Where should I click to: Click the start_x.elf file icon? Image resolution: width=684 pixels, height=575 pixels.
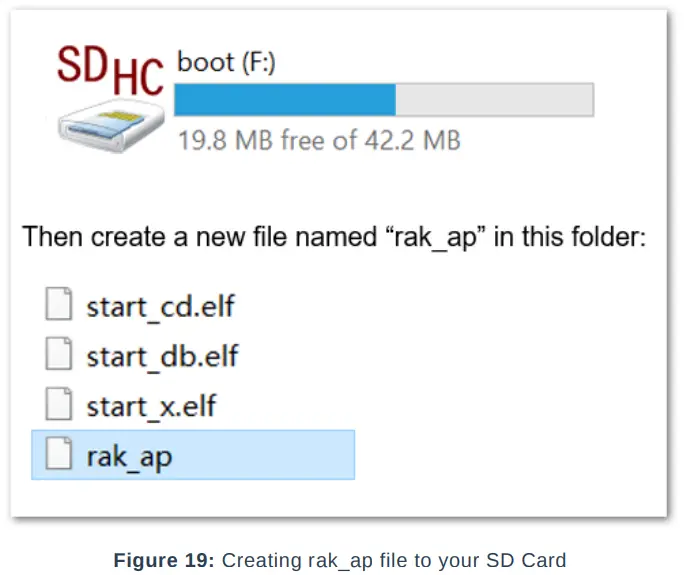tap(61, 405)
